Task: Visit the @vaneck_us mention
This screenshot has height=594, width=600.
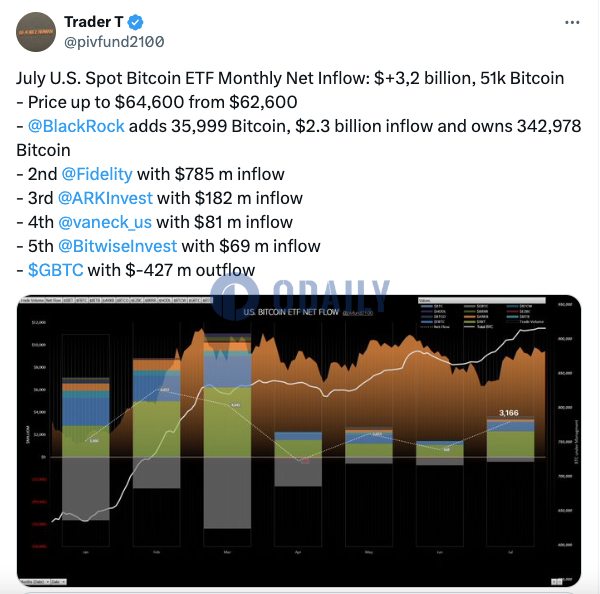Action: pyautogui.click(x=105, y=222)
